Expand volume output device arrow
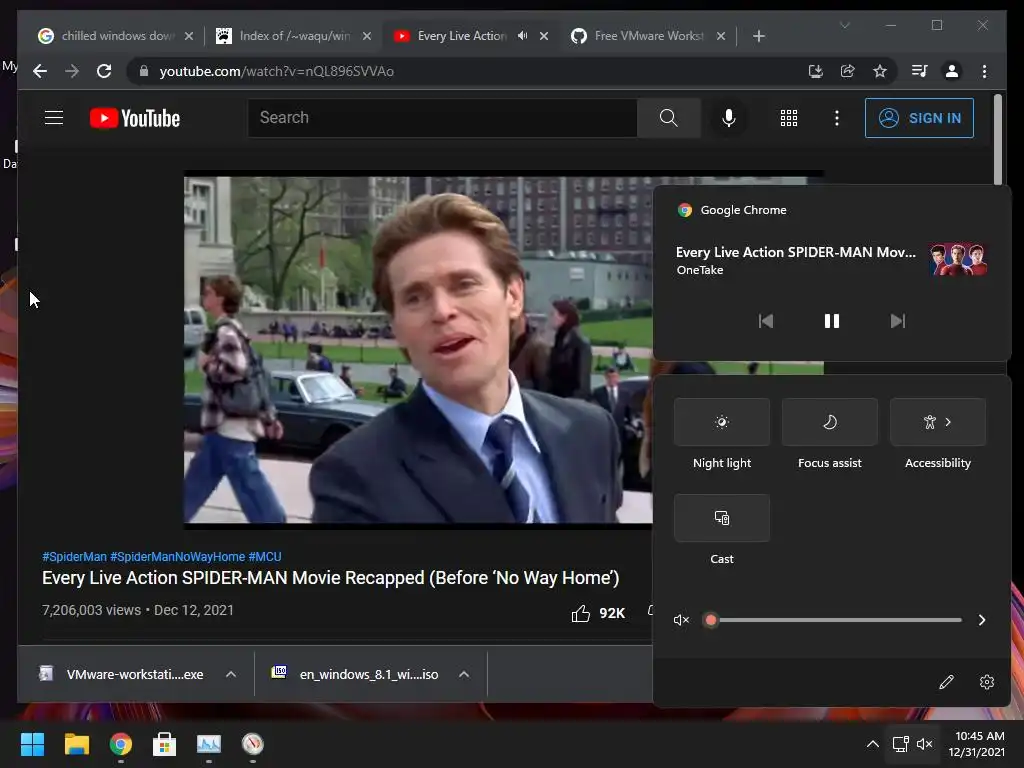The image size is (1024, 768). tap(982, 620)
